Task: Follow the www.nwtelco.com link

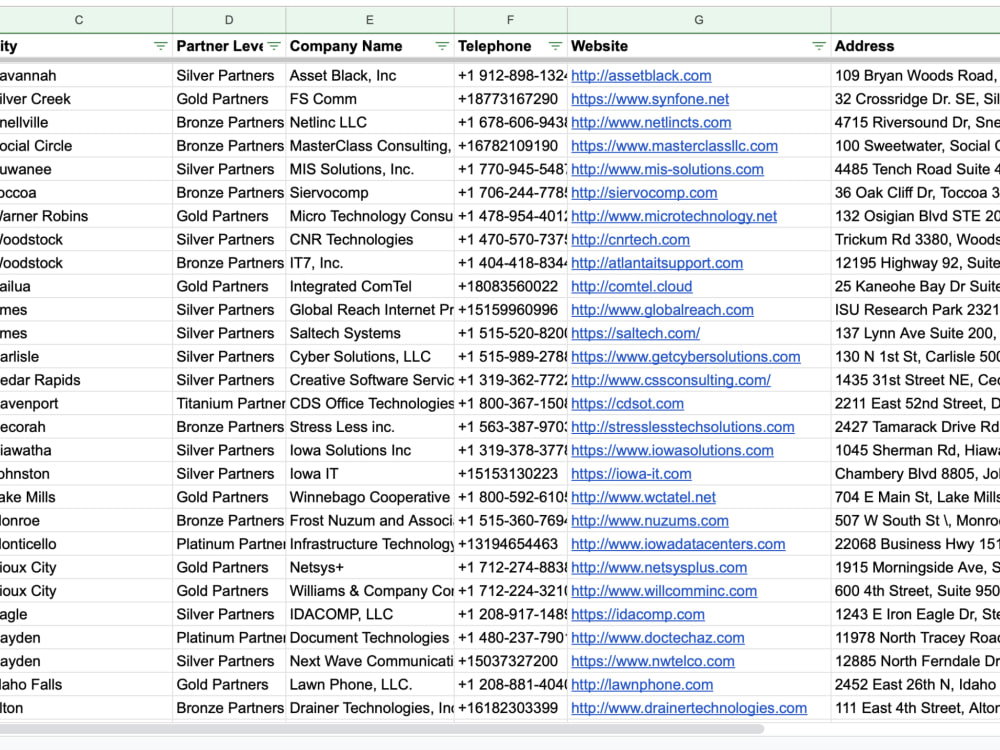Action: (652, 662)
